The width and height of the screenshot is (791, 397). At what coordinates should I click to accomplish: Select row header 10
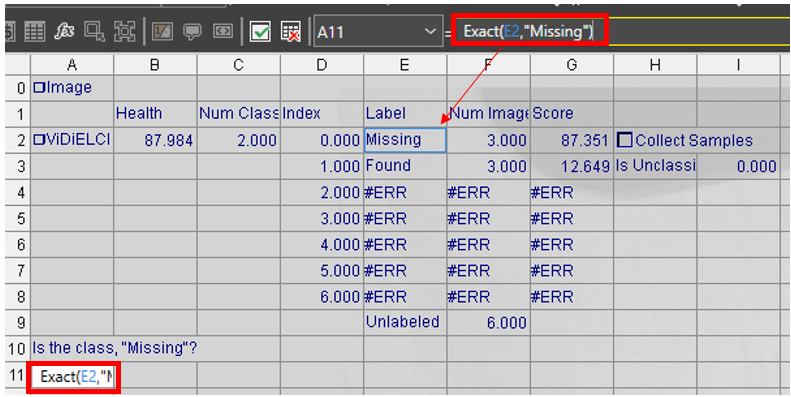18,348
